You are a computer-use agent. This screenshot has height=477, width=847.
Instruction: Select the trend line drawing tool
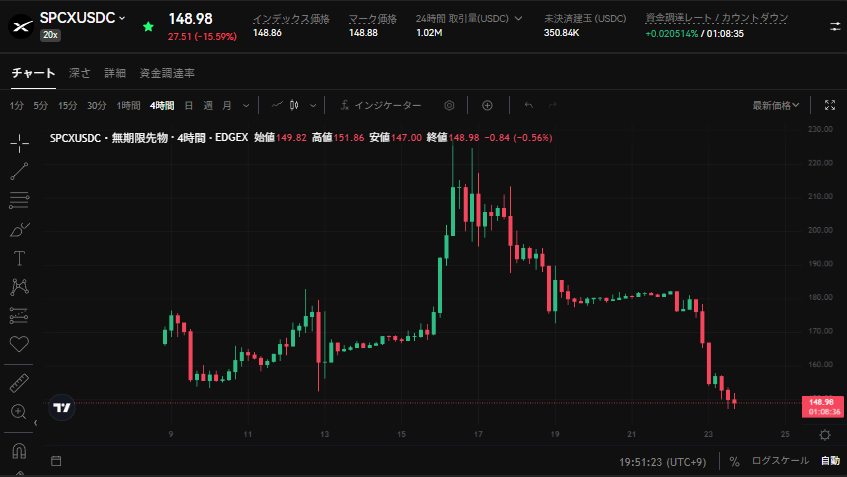click(x=19, y=172)
